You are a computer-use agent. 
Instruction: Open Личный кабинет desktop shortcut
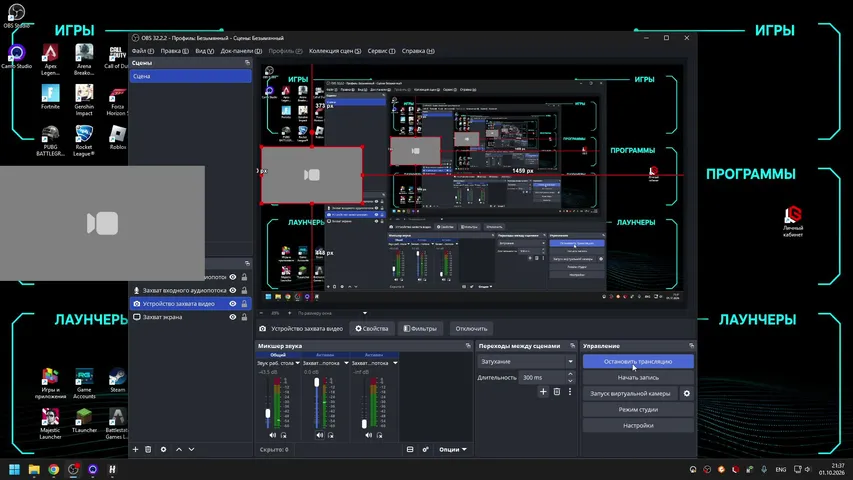(x=793, y=221)
